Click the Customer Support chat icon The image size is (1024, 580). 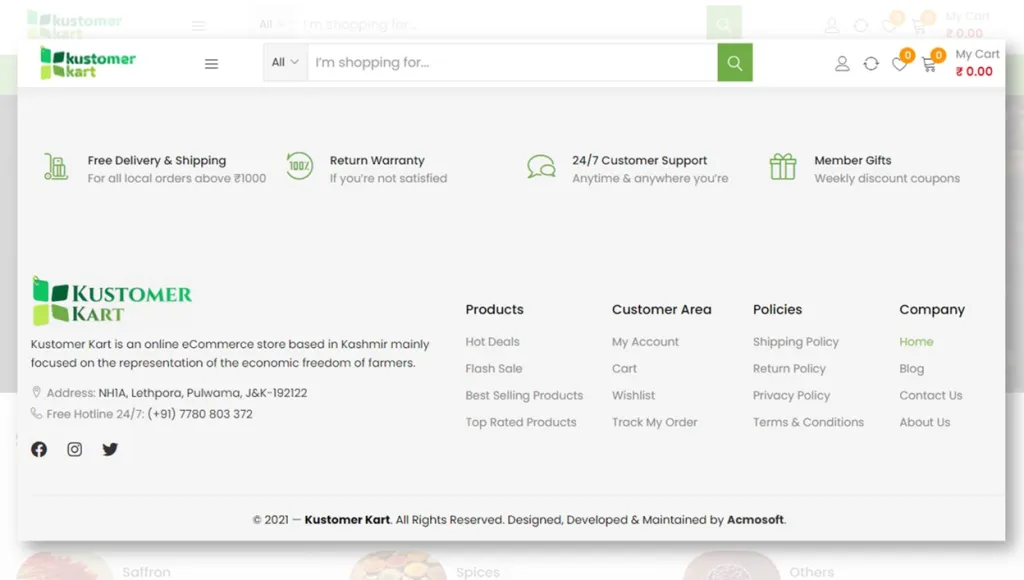[541, 167]
